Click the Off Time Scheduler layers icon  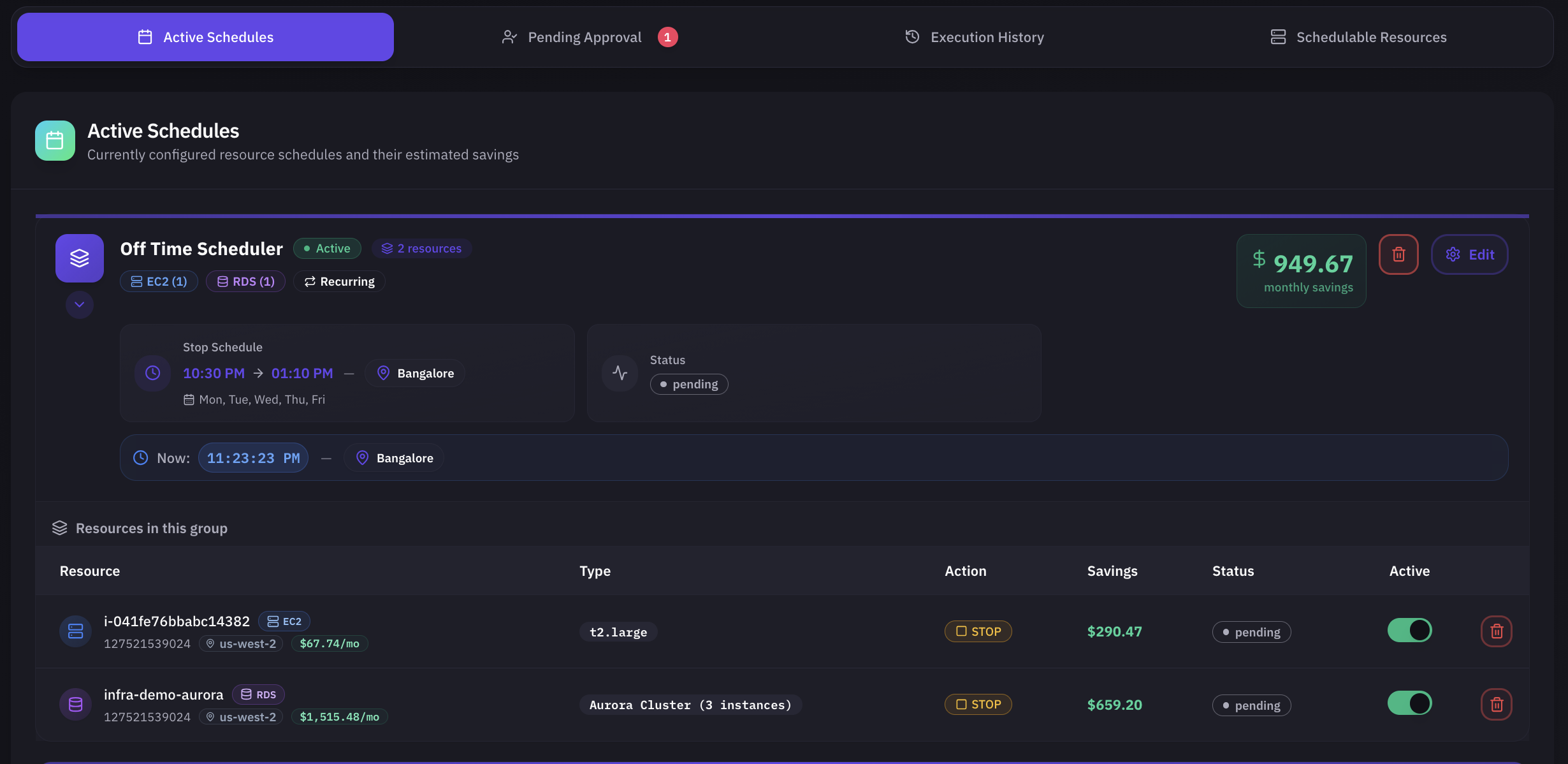80,258
